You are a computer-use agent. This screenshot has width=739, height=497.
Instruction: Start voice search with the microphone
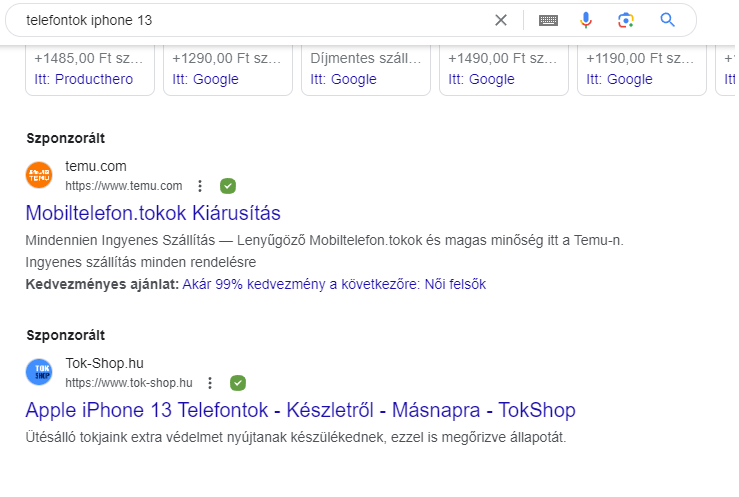click(x=586, y=20)
